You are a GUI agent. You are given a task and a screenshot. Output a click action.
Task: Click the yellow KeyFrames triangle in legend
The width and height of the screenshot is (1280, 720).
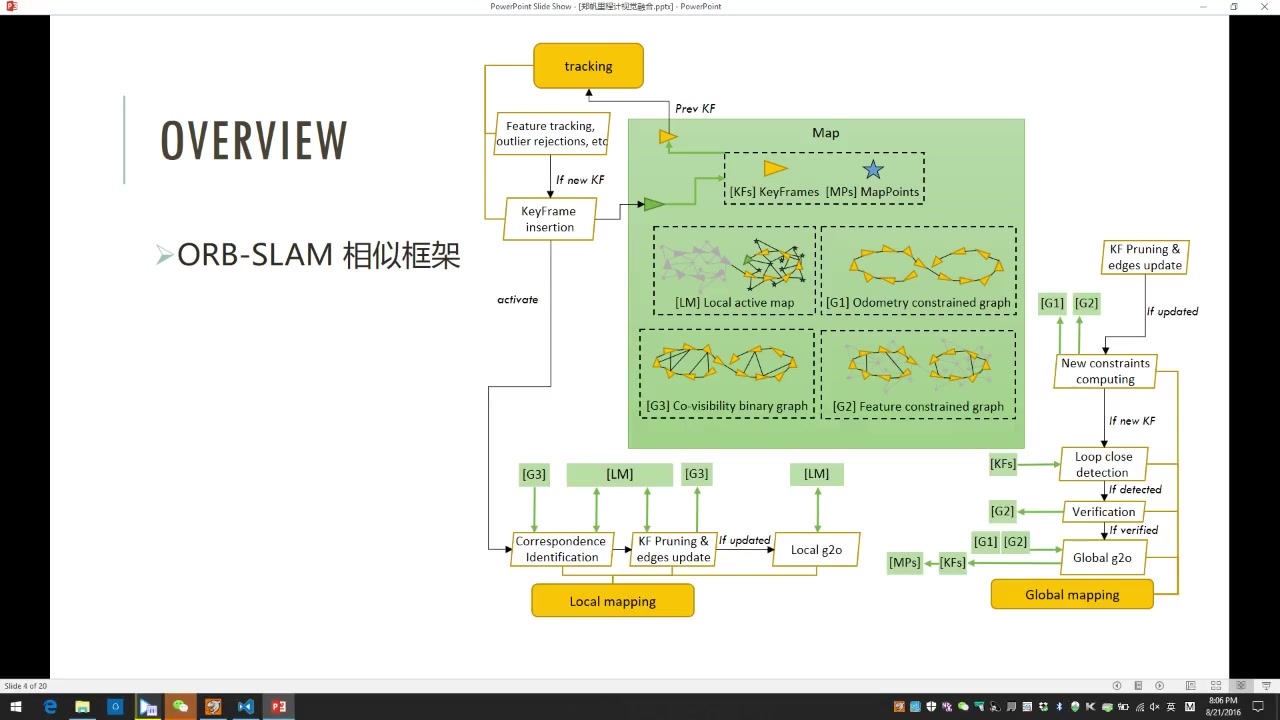(776, 168)
